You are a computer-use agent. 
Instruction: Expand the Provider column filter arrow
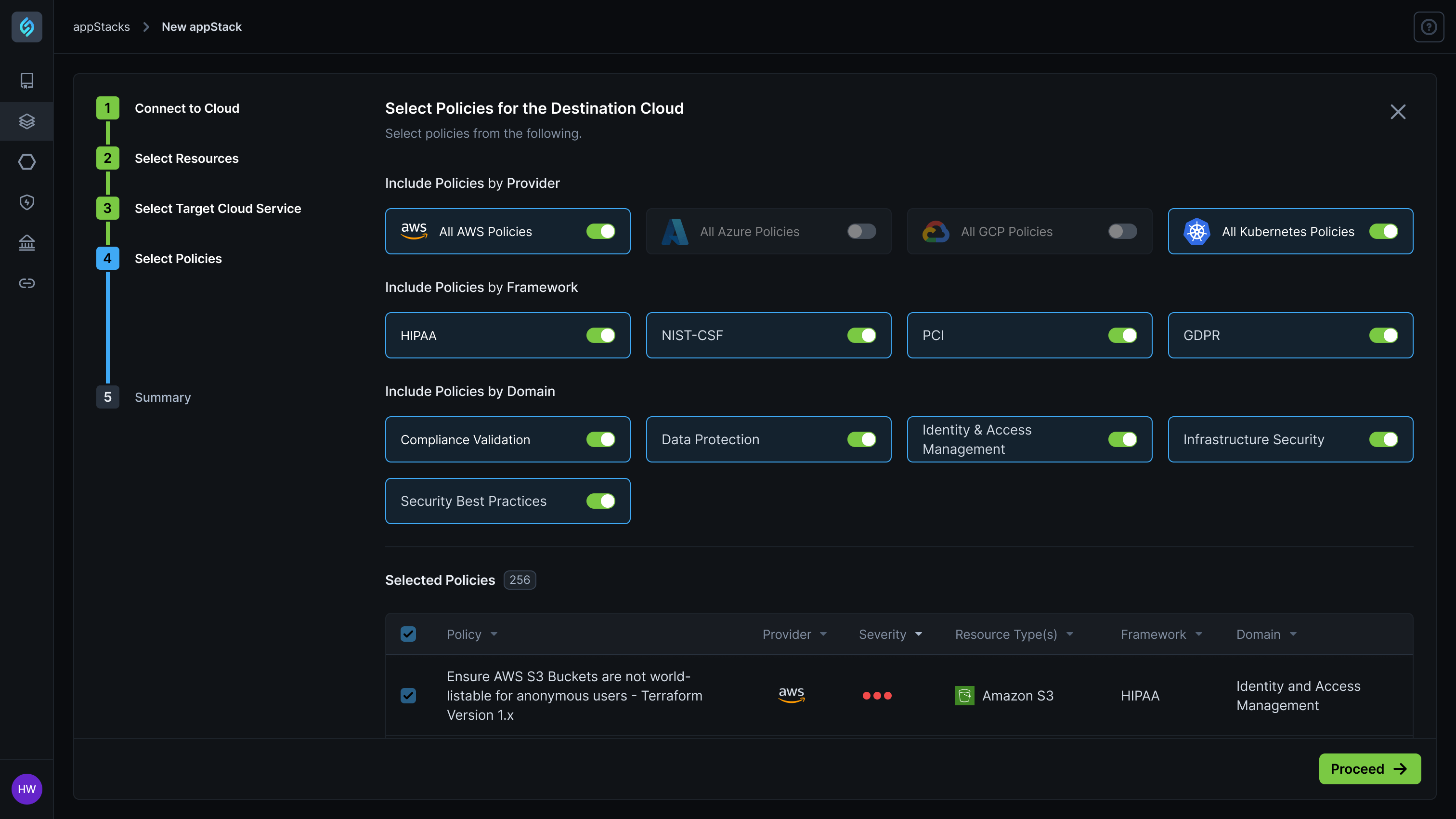pos(823,634)
